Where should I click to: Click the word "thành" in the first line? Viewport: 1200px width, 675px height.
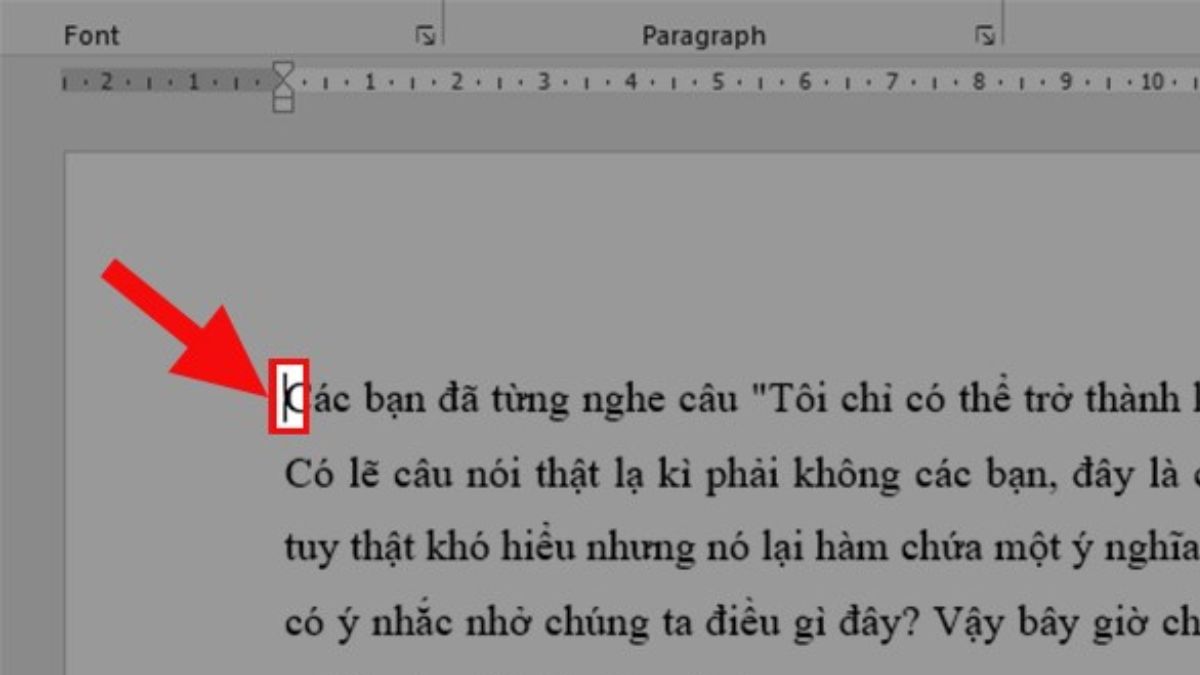coord(1126,399)
